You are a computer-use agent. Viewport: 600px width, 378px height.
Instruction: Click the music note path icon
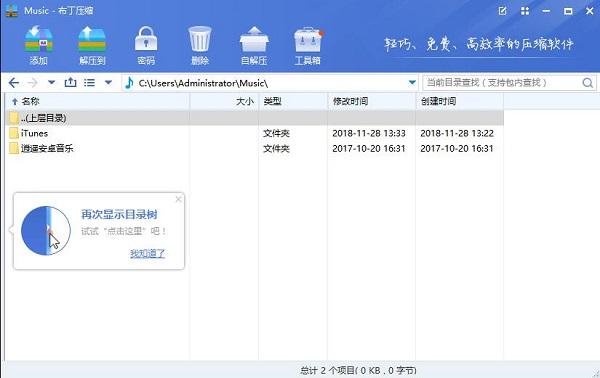(x=129, y=83)
